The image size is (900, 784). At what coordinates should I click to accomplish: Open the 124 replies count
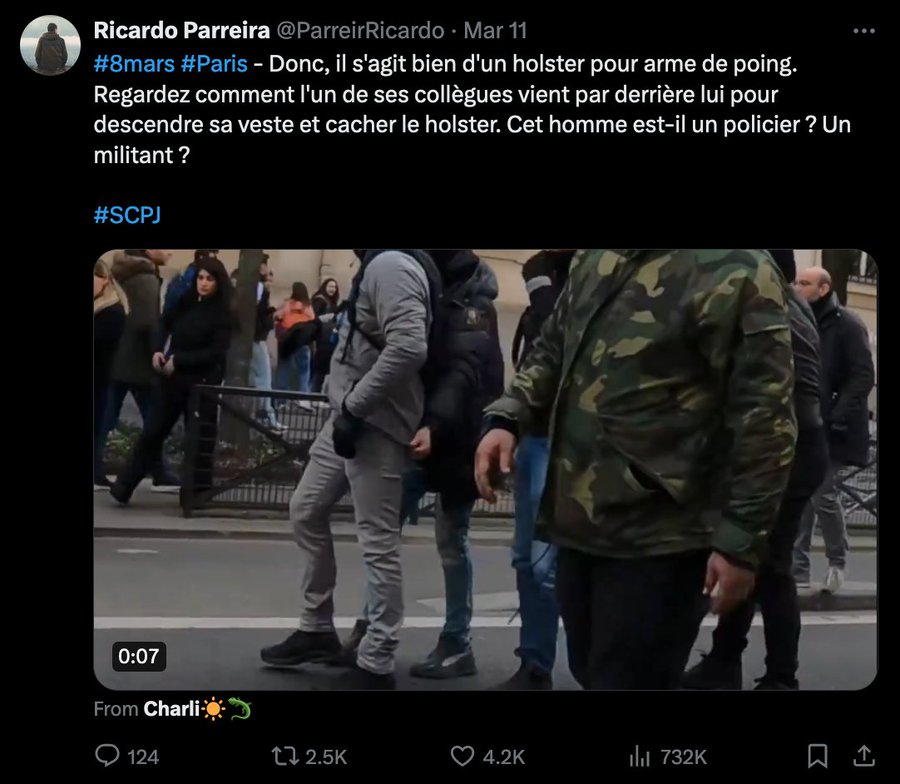143,757
